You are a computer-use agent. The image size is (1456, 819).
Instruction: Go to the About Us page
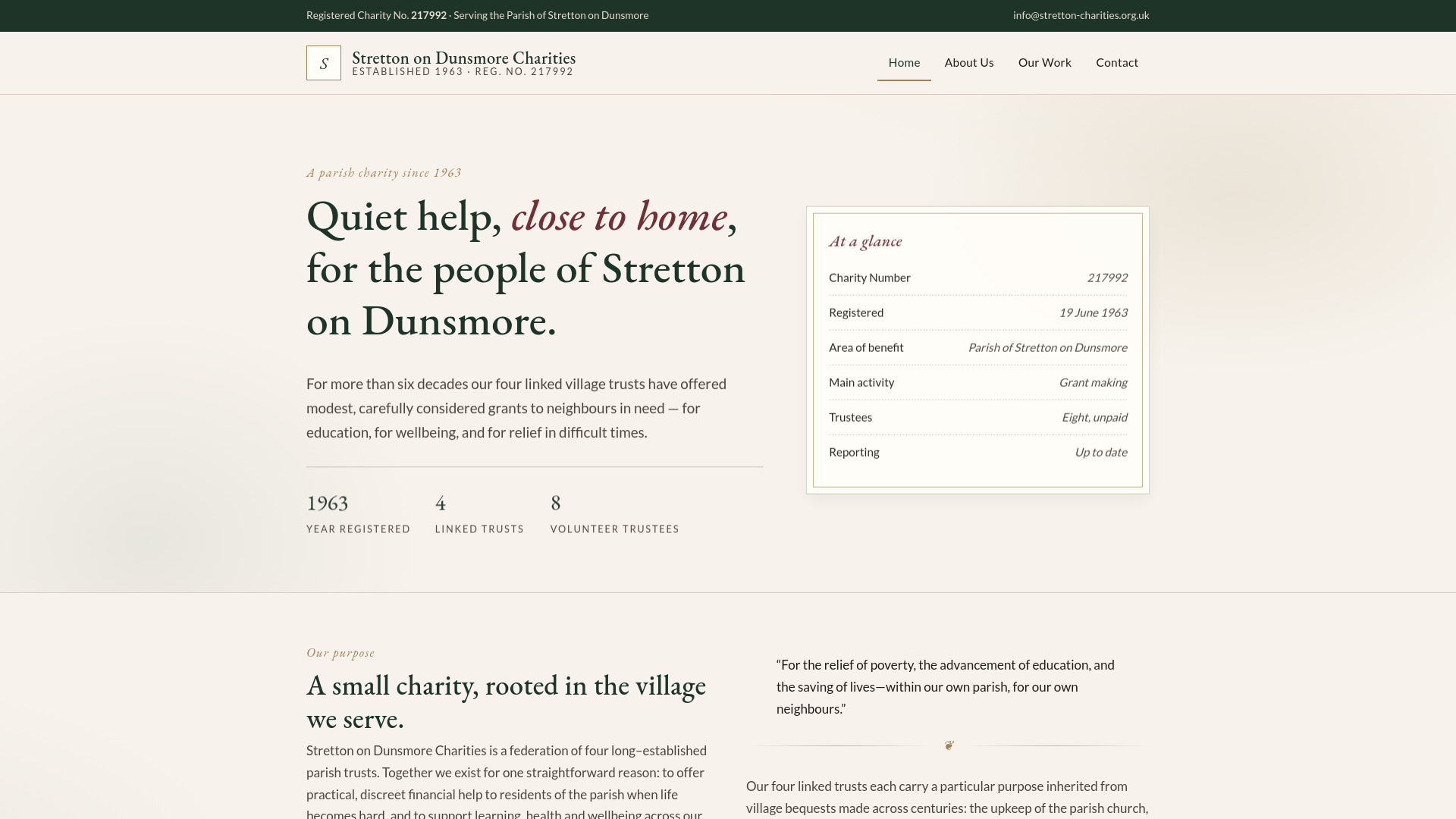pos(969,63)
